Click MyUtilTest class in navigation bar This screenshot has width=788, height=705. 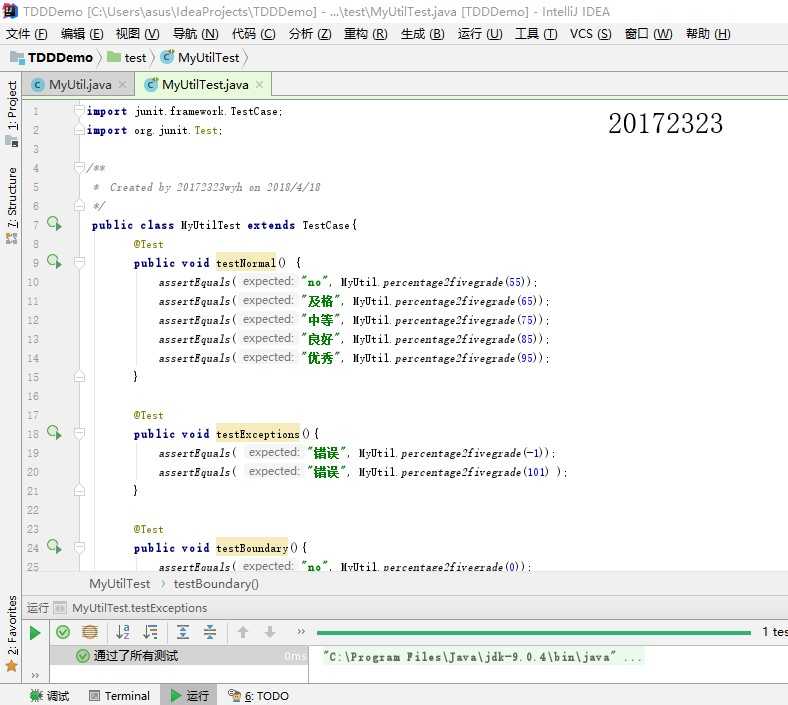[201, 58]
